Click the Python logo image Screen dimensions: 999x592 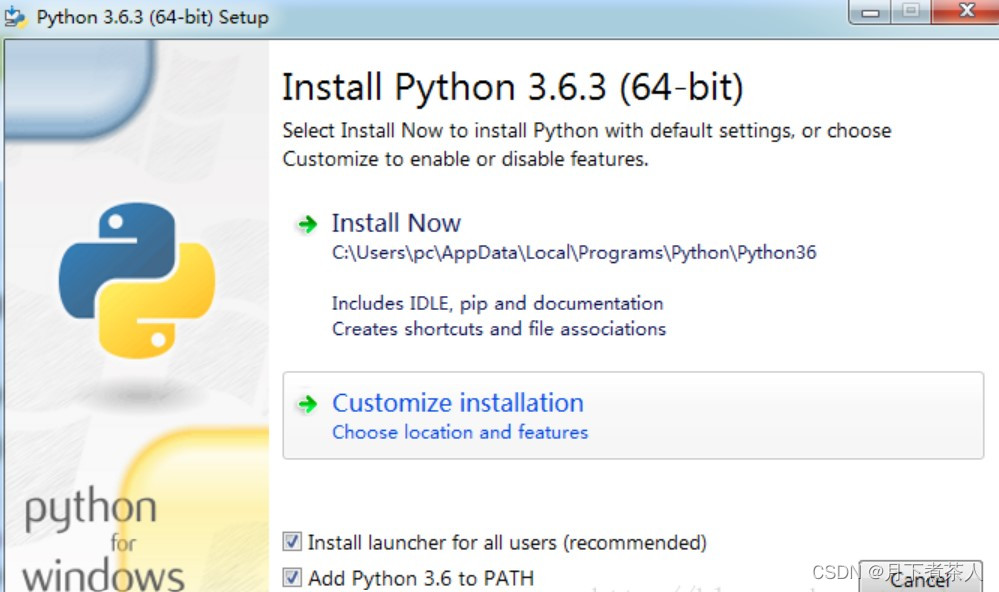coord(137,280)
